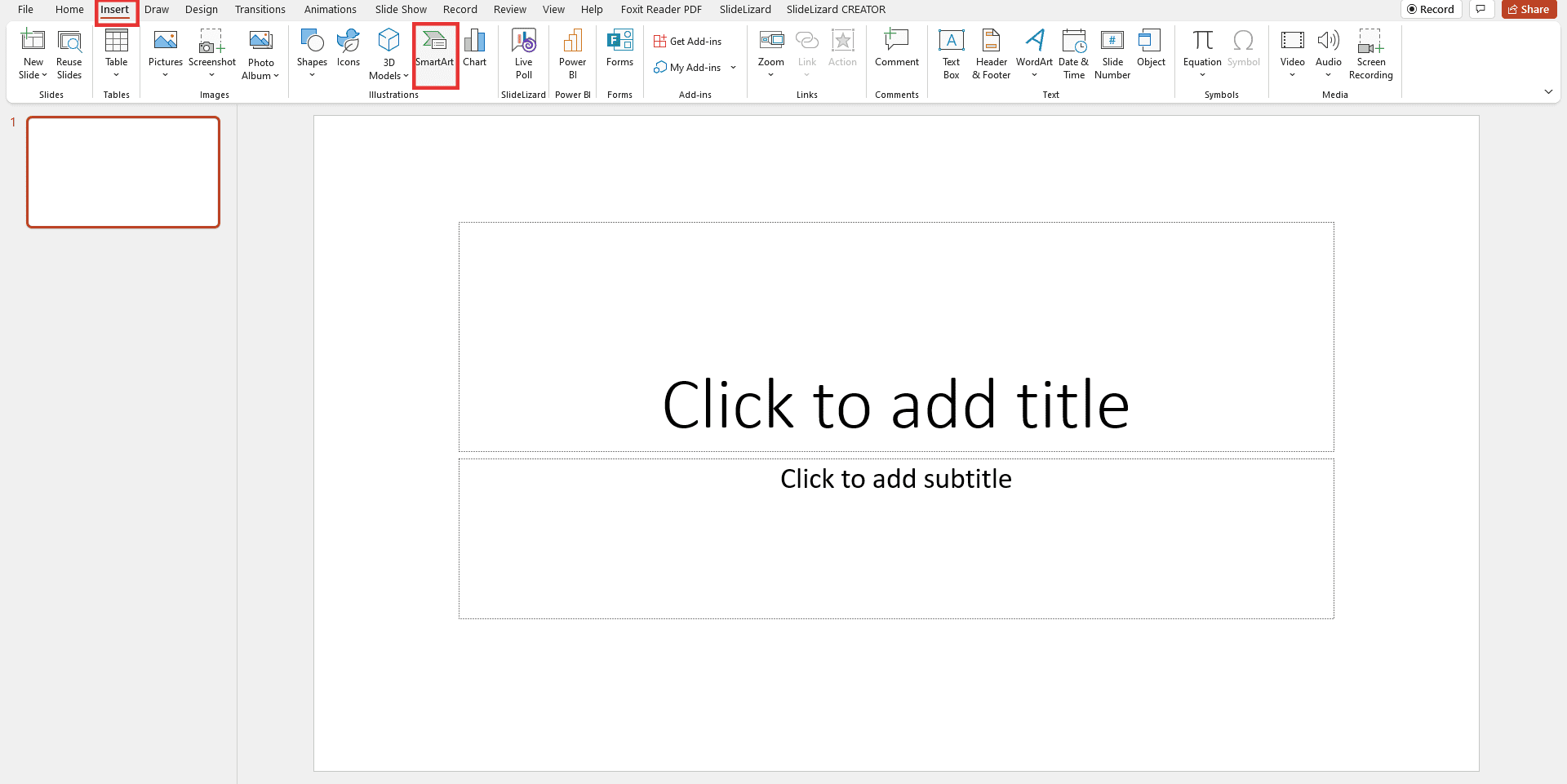Viewport: 1567px width, 784px height.
Task: Insert a Text Box
Action: 951,53
